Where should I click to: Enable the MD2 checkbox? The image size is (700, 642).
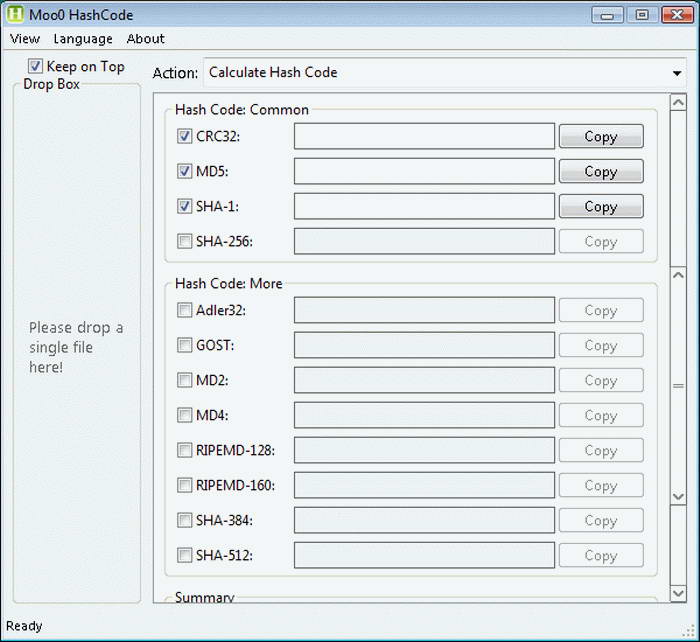point(184,380)
